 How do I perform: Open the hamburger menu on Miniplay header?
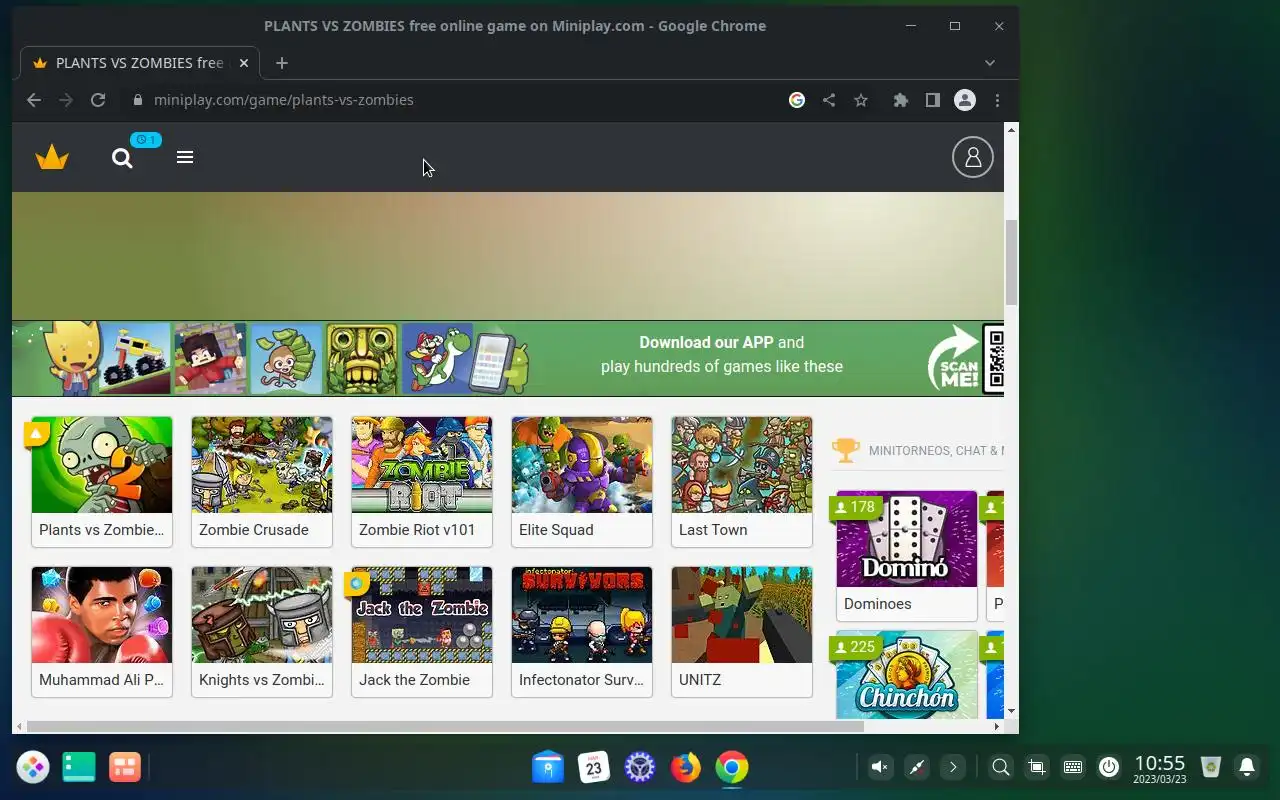point(185,157)
